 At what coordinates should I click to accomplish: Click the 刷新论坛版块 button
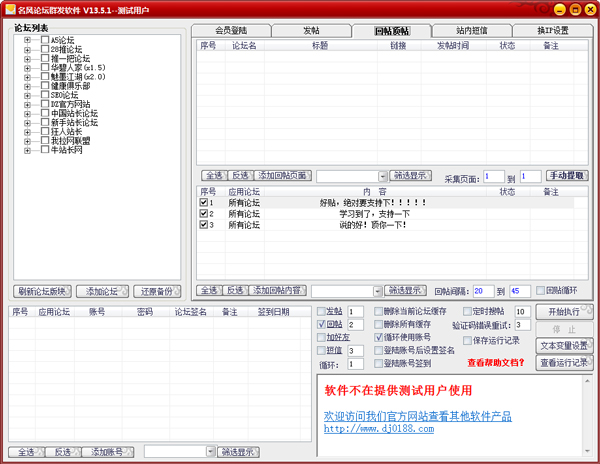[x=42, y=291]
